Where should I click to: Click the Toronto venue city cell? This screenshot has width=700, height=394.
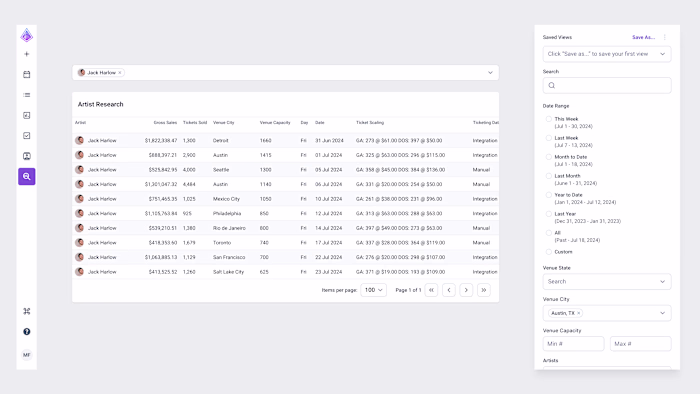pyautogui.click(x=222, y=243)
